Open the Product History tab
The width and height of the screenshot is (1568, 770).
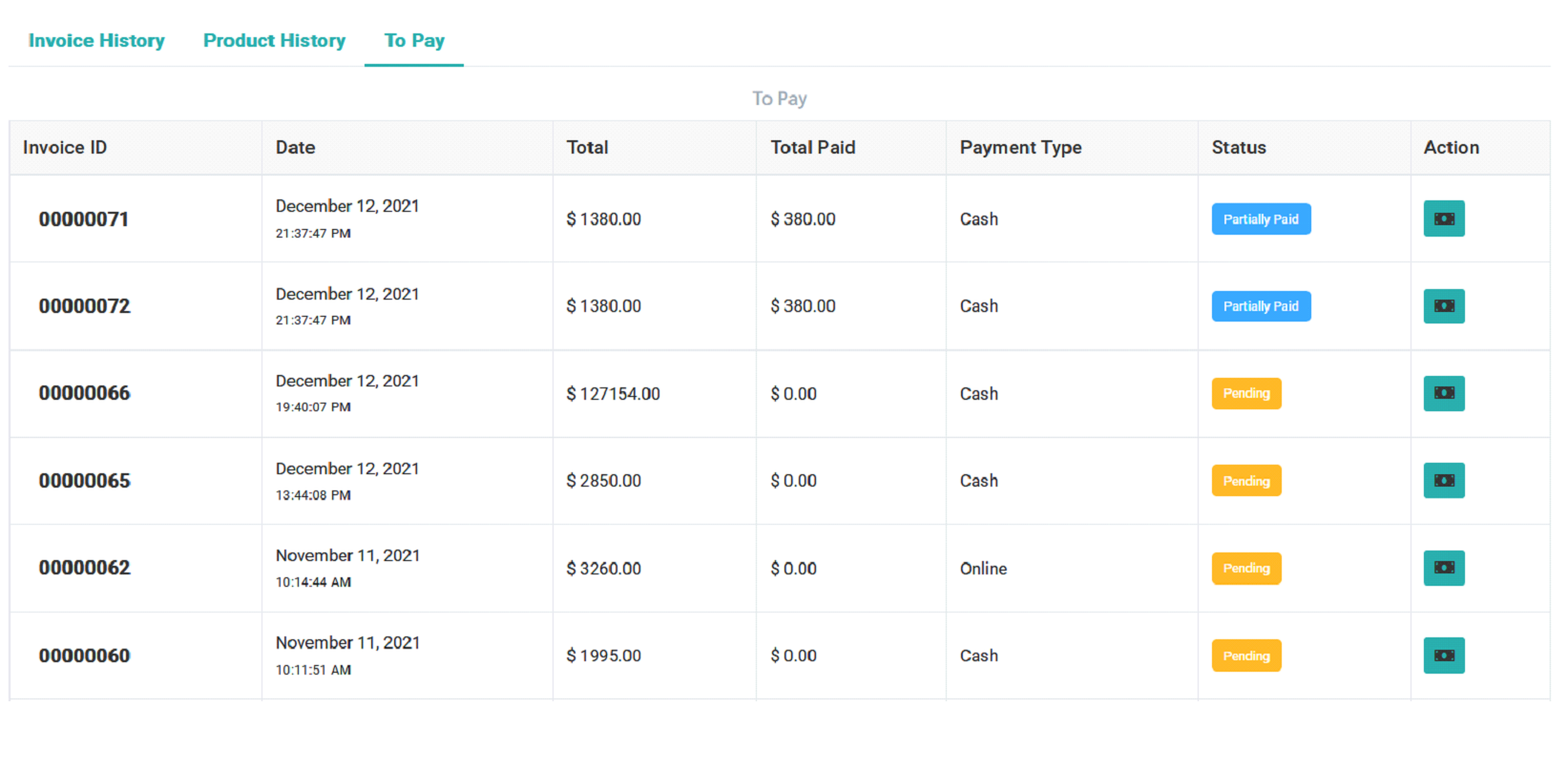pos(274,40)
